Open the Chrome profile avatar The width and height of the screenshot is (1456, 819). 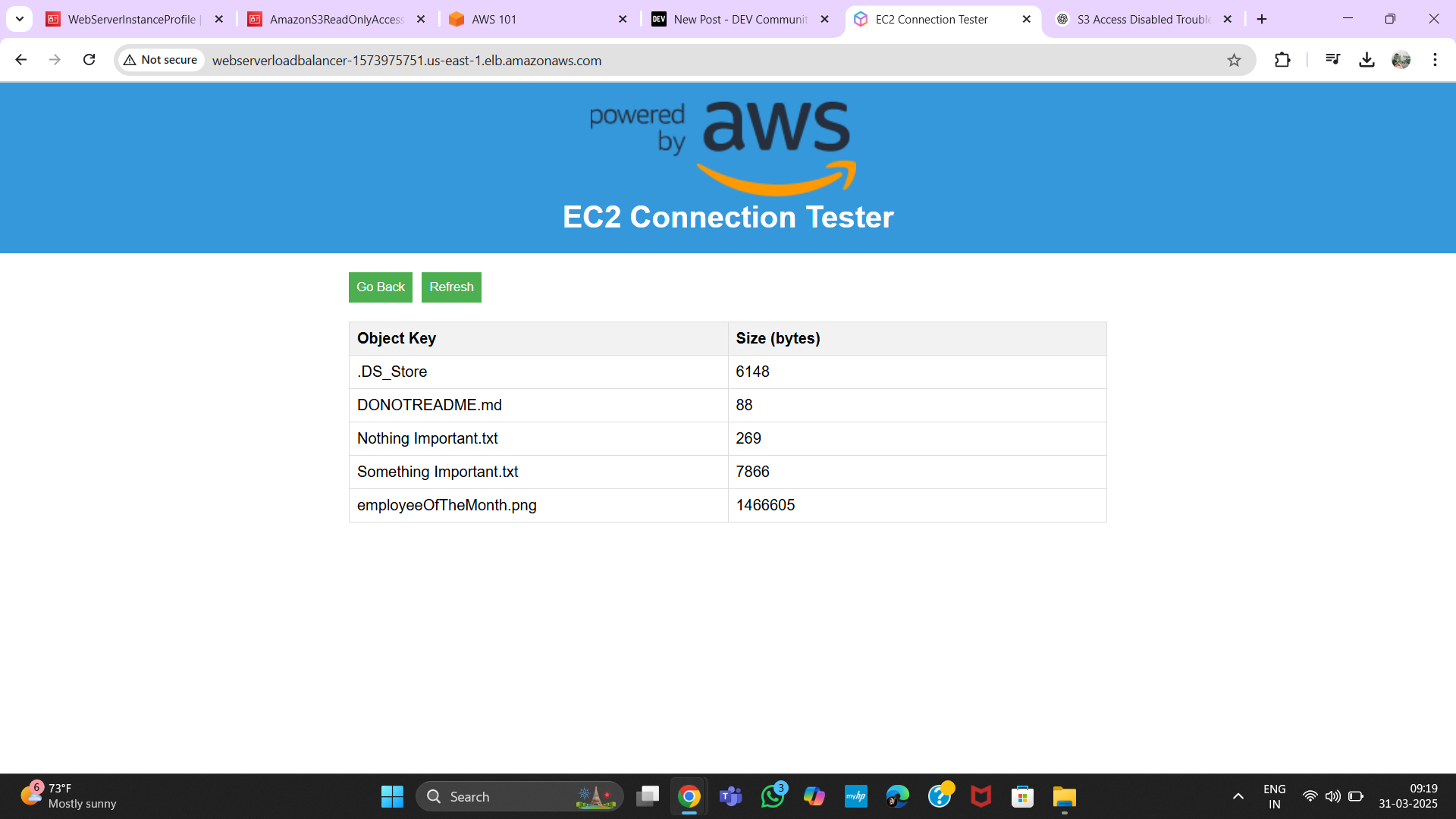[1401, 60]
